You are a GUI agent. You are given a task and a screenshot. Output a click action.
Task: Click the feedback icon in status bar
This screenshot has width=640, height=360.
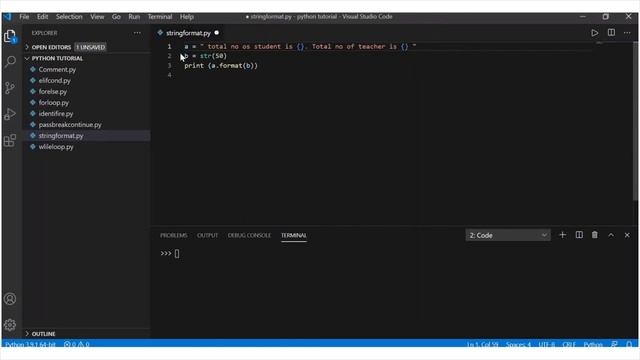click(614, 344)
